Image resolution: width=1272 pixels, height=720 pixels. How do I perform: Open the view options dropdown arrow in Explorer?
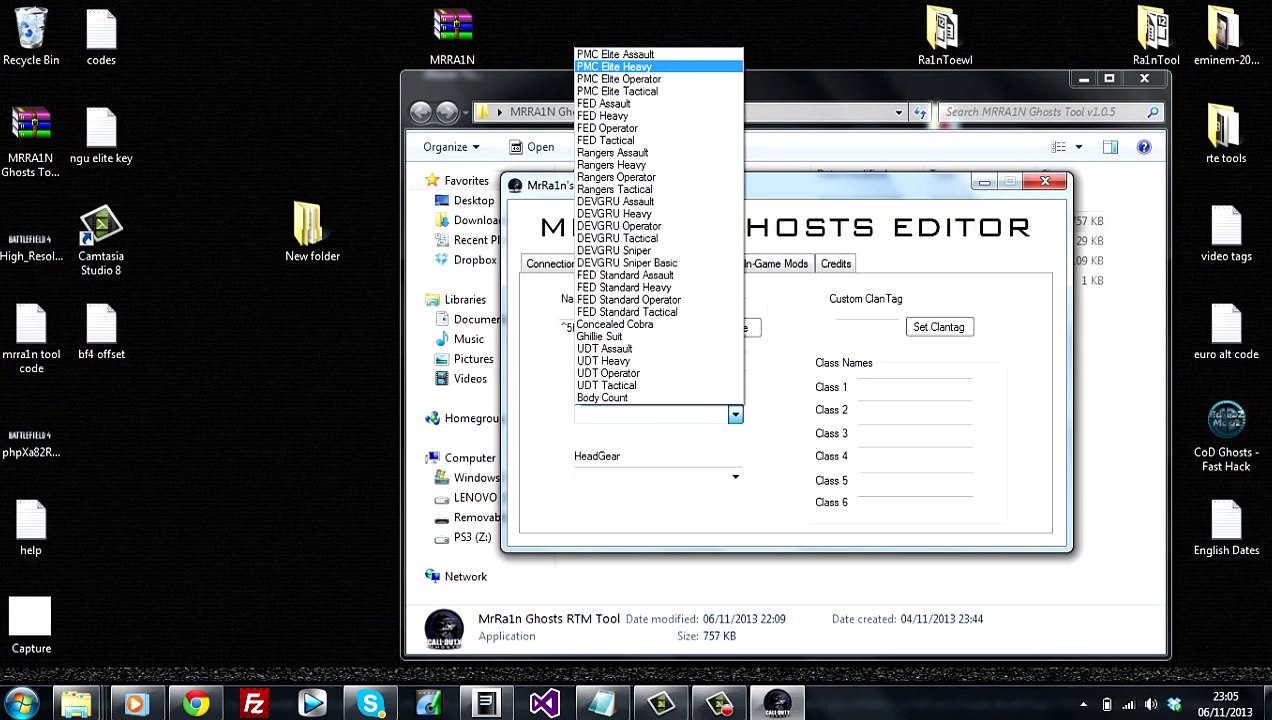click(1078, 147)
